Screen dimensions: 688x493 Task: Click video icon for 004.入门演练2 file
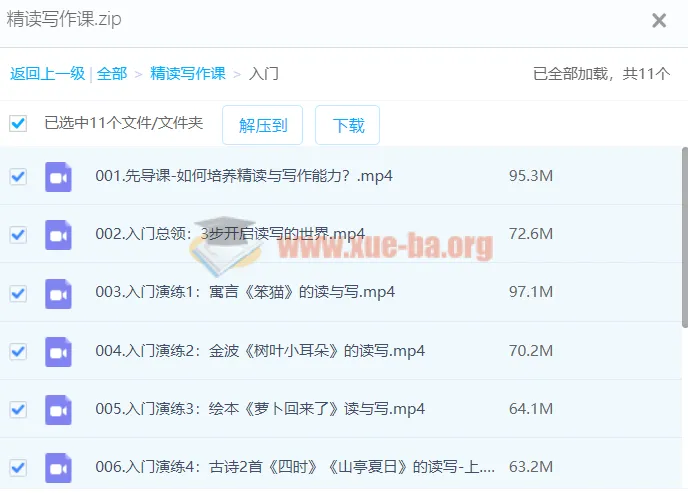pyautogui.click(x=58, y=351)
